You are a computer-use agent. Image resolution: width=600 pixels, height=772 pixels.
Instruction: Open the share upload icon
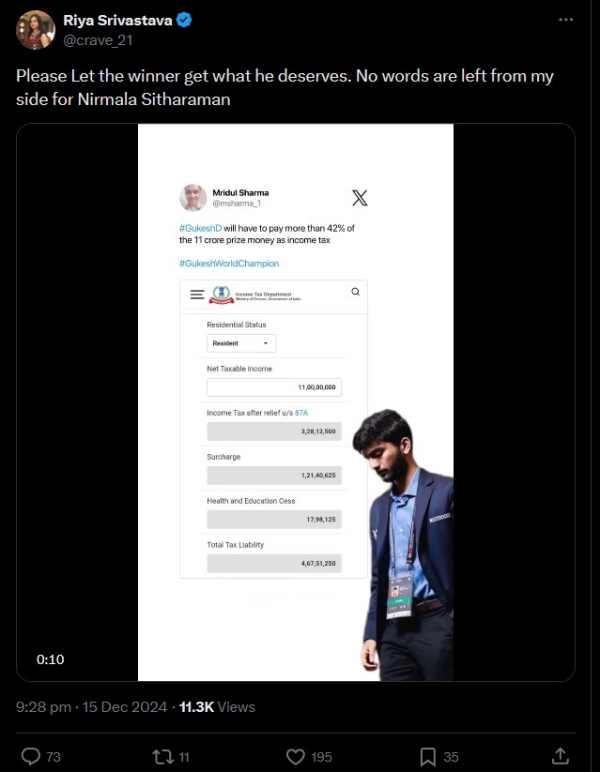coord(560,756)
